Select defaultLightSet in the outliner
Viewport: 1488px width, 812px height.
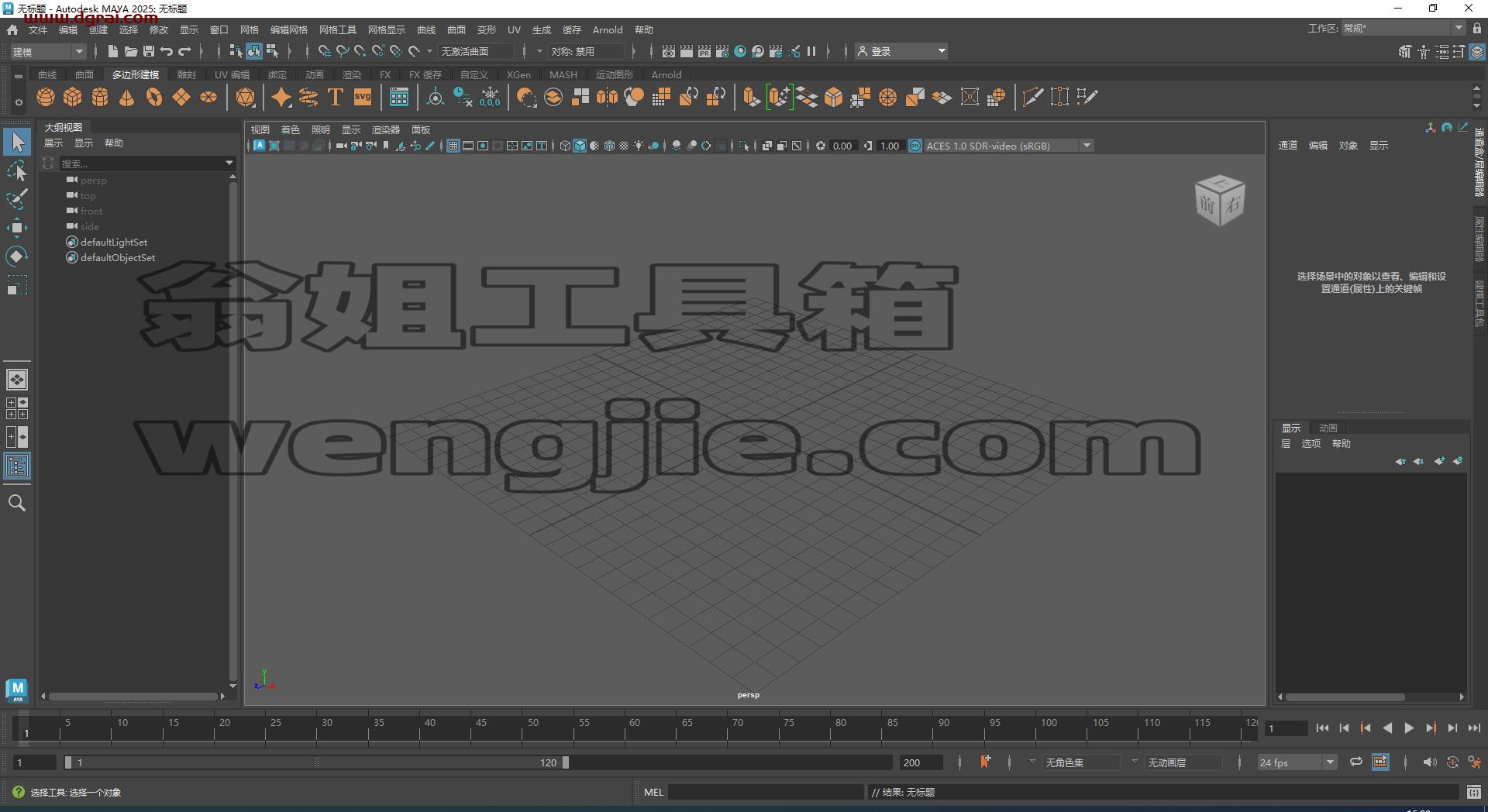(114, 243)
